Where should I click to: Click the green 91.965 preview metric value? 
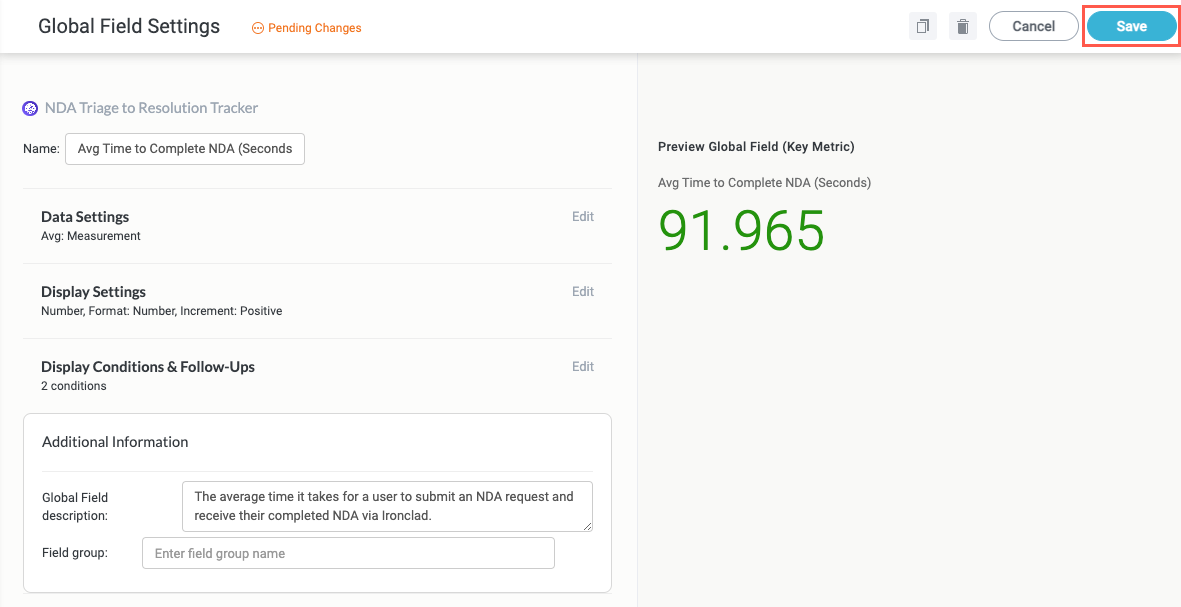click(741, 230)
